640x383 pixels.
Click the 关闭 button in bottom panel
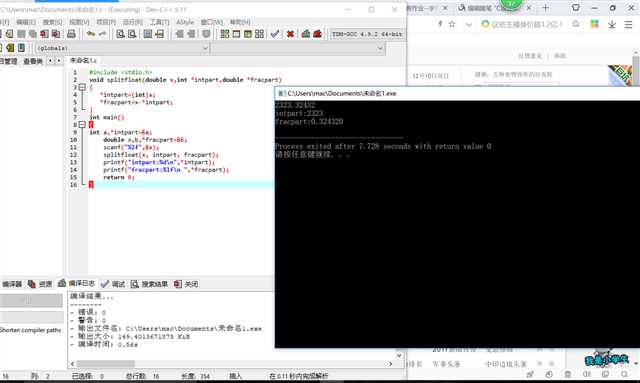pyautogui.click(x=187, y=284)
